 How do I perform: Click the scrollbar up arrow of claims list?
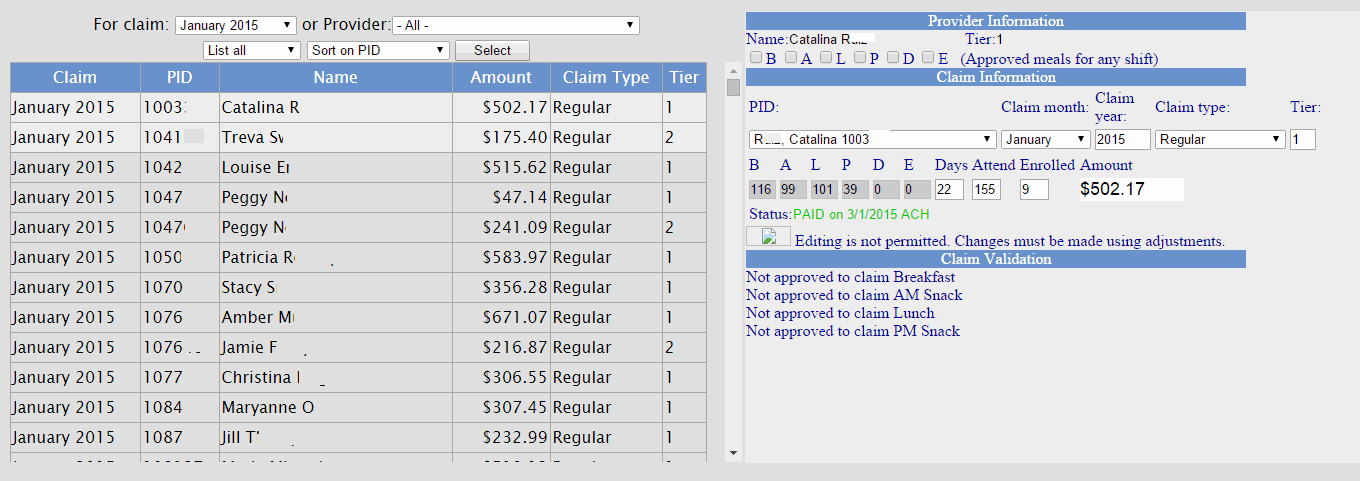click(x=733, y=71)
